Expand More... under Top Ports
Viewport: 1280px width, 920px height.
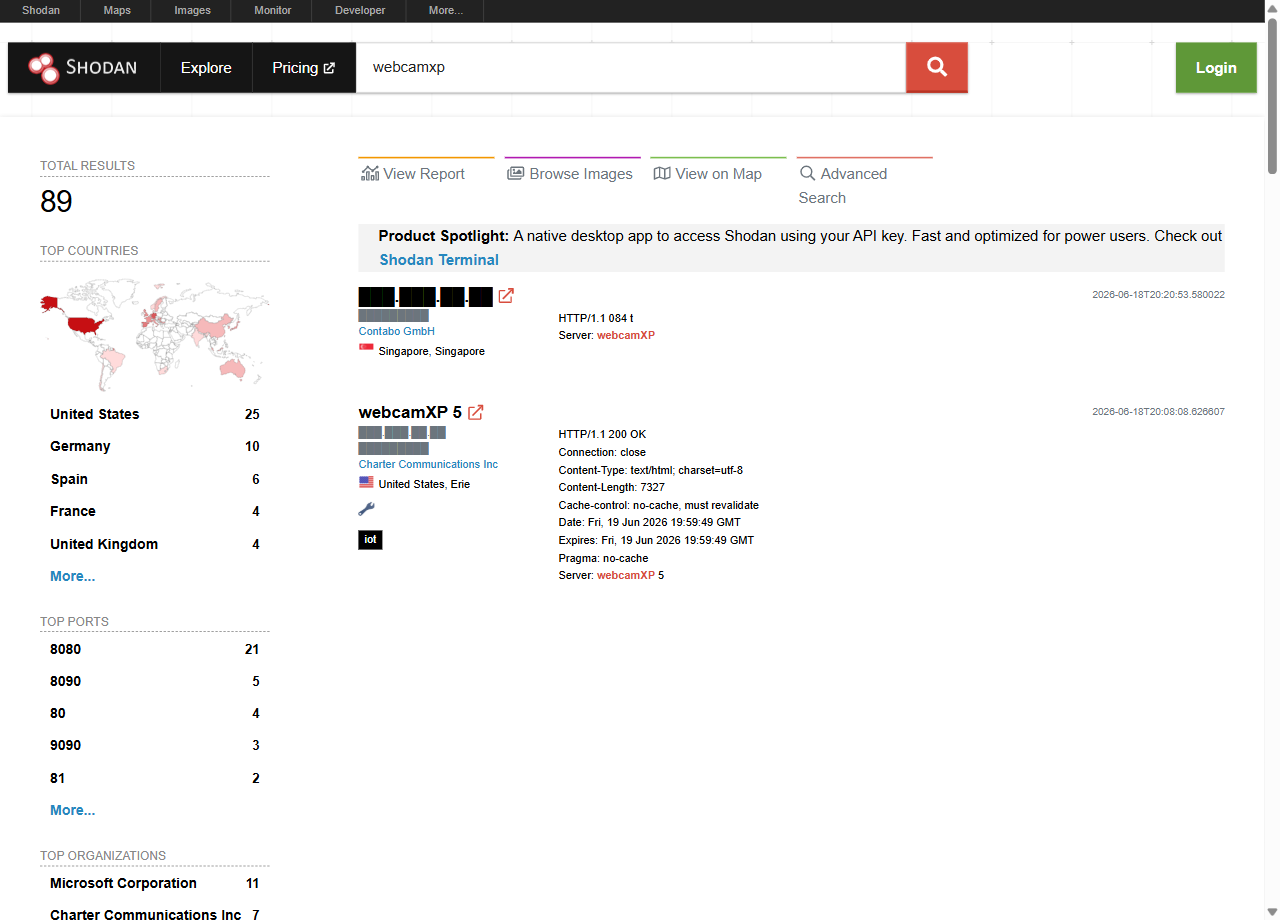pos(73,810)
